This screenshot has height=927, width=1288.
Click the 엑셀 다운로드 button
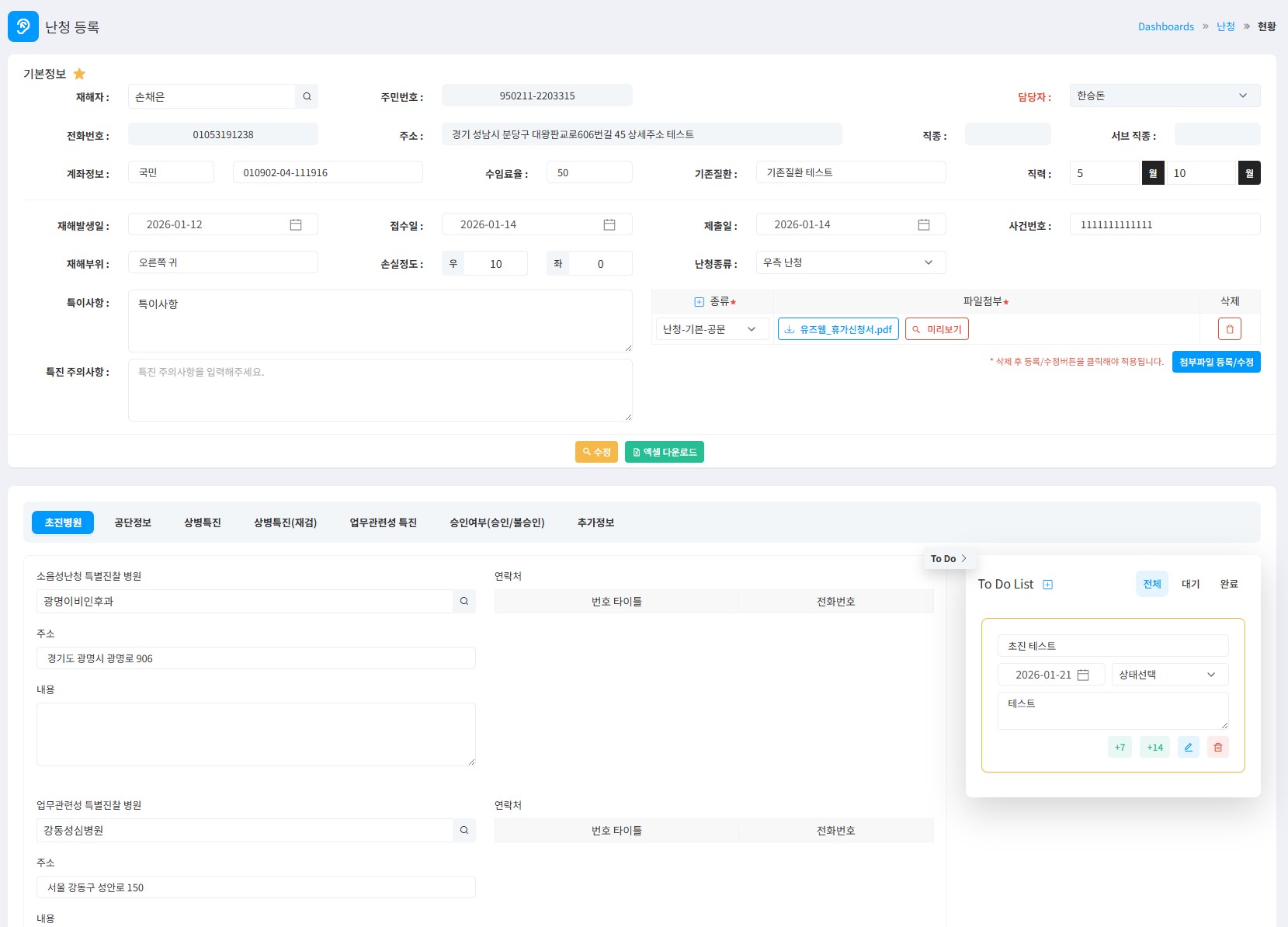[664, 452]
